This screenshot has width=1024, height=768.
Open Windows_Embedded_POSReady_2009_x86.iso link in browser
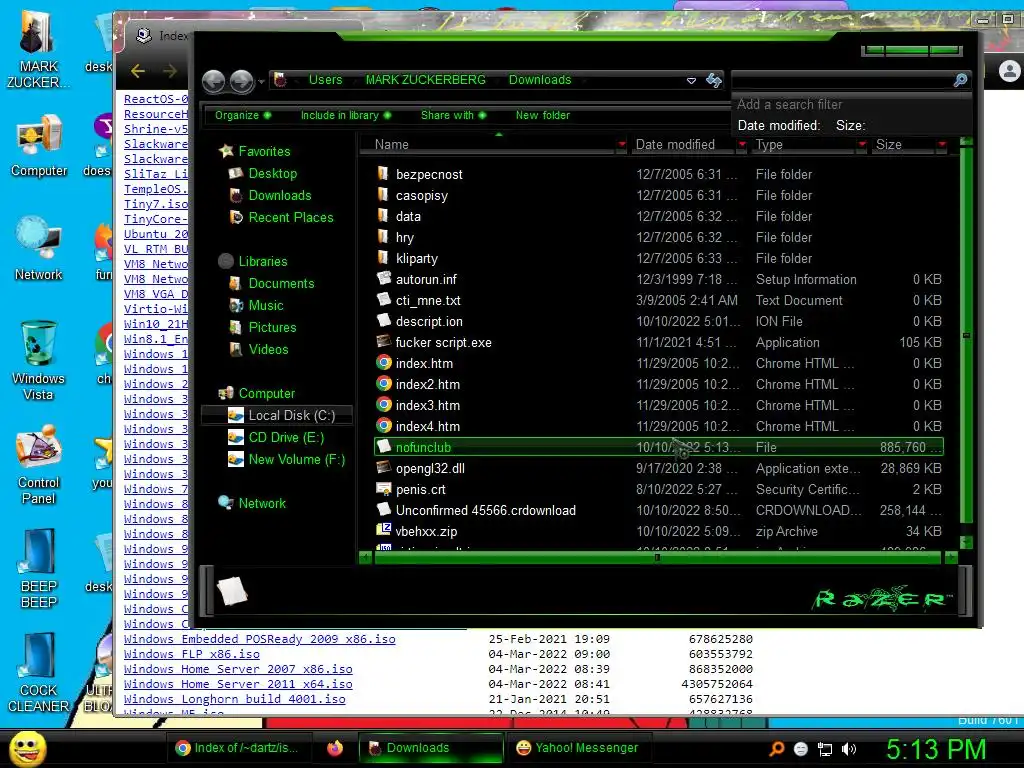point(259,639)
